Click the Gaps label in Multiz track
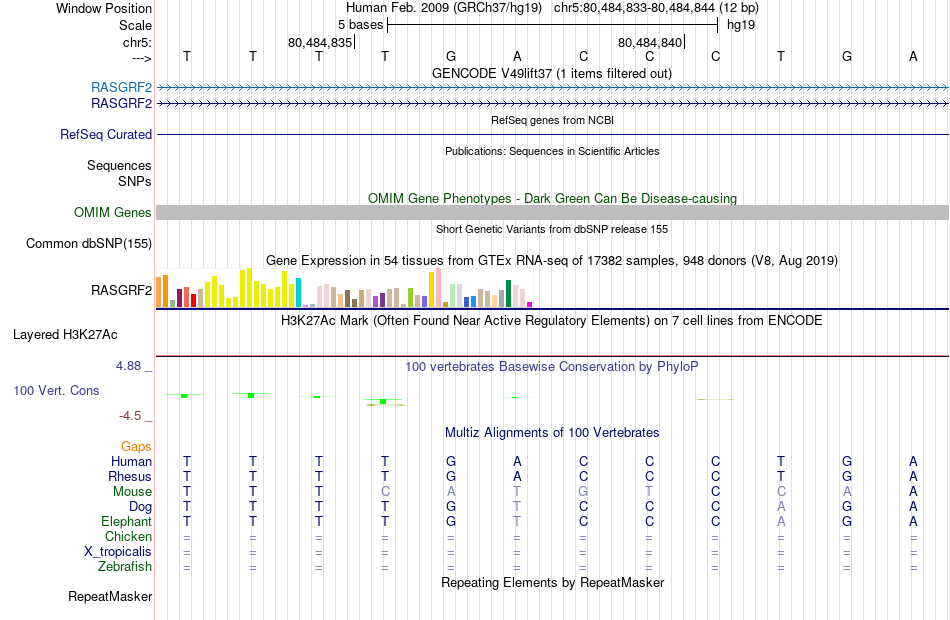Viewport: 950px width, 620px height. coord(136,447)
